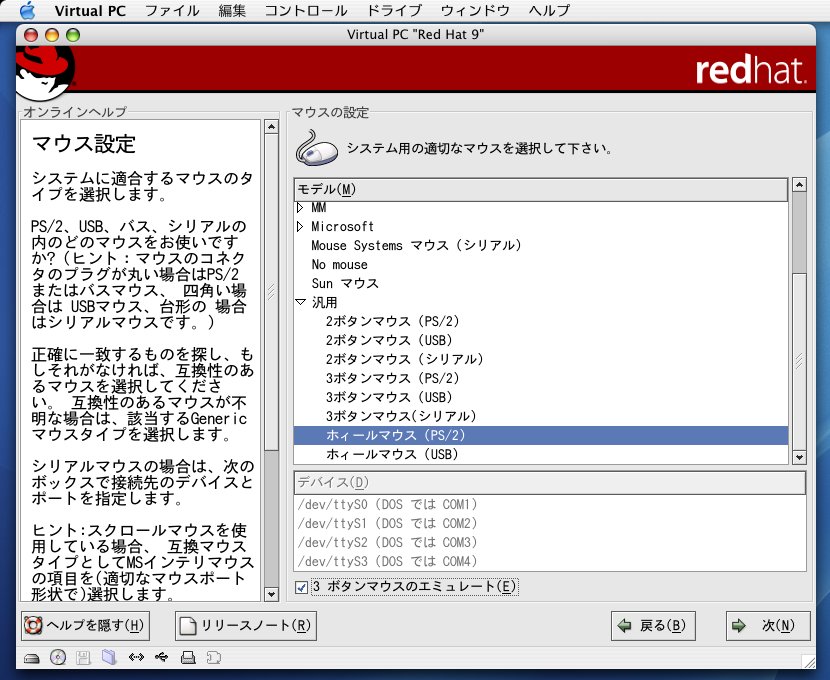Click the hard disk status icon

point(32,658)
